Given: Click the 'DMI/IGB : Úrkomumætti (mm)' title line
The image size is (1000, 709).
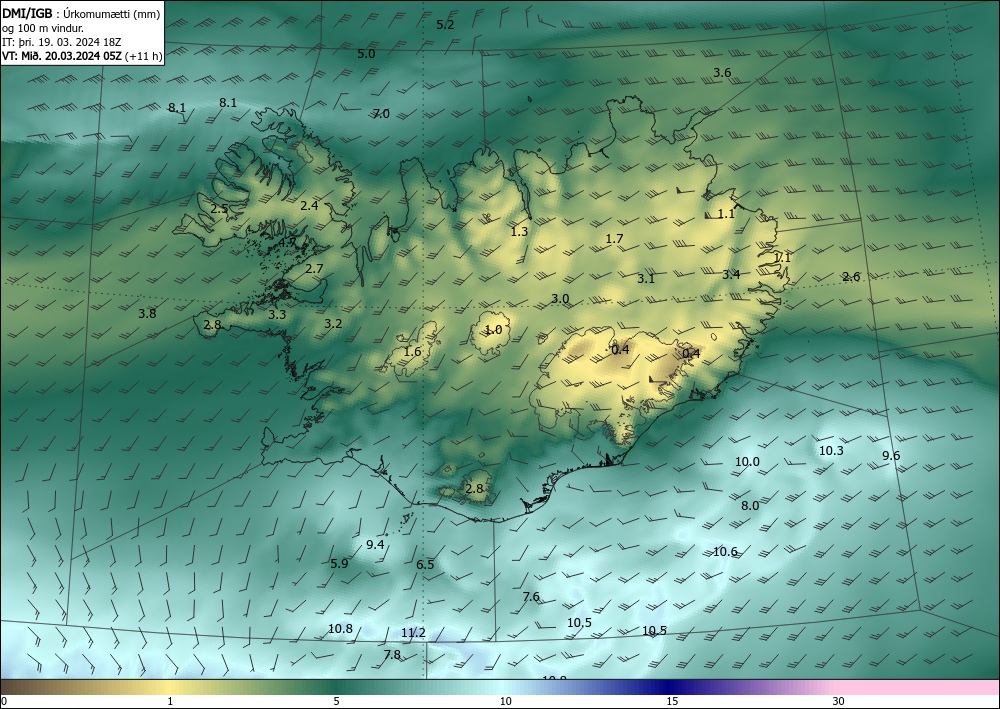Looking at the screenshot, I should tap(81, 14).
